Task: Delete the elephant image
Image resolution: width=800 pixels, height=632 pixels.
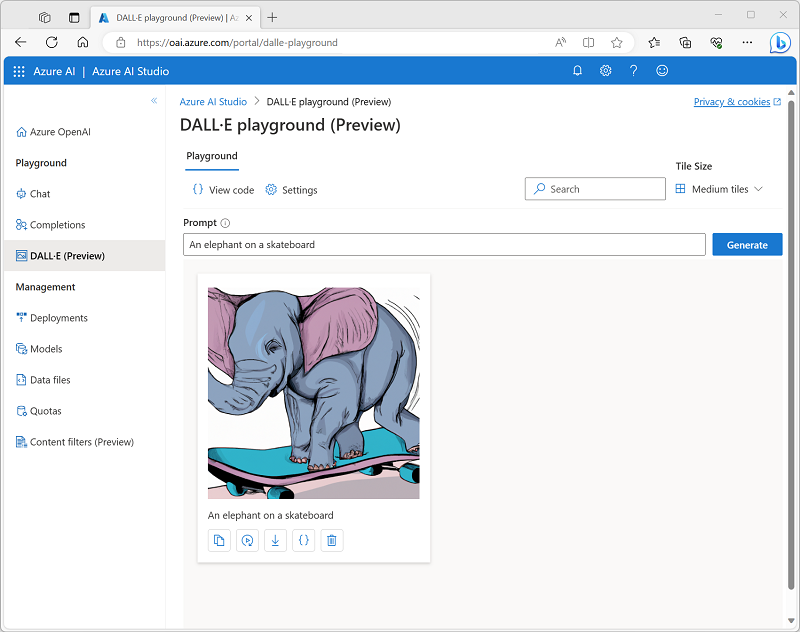Action: [331, 540]
